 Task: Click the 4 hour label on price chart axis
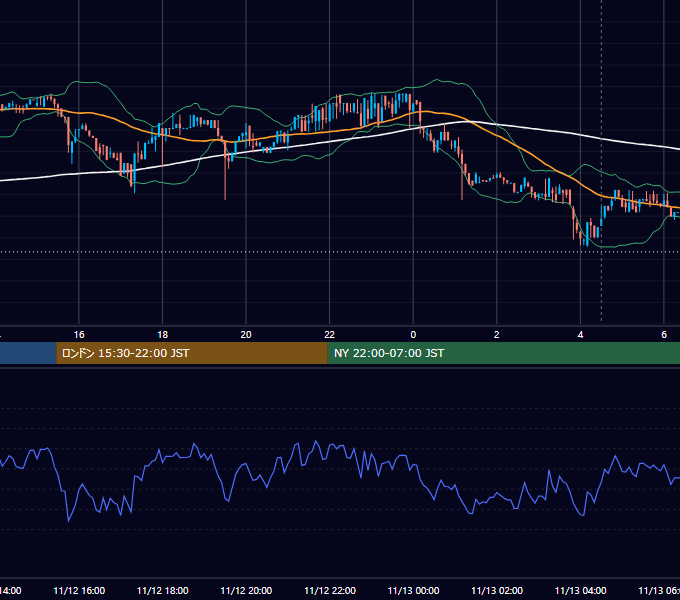pyautogui.click(x=580, y=335)
